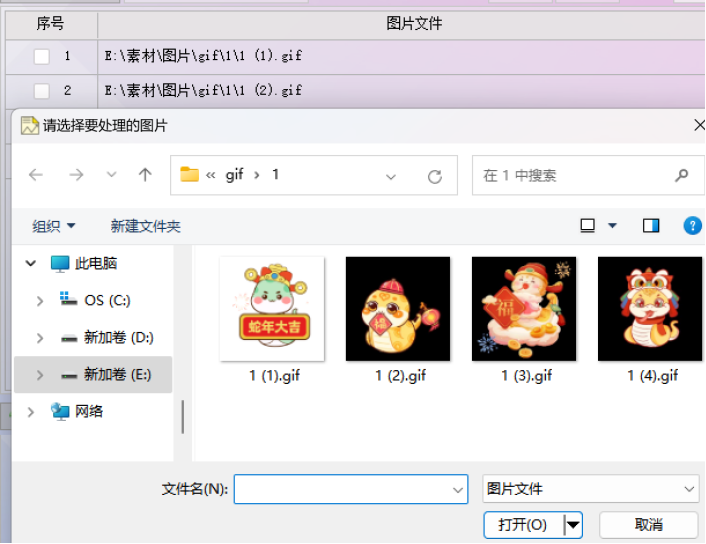
Task: Click 新建文件夹 in the toolbar
Action: point(145,227)
